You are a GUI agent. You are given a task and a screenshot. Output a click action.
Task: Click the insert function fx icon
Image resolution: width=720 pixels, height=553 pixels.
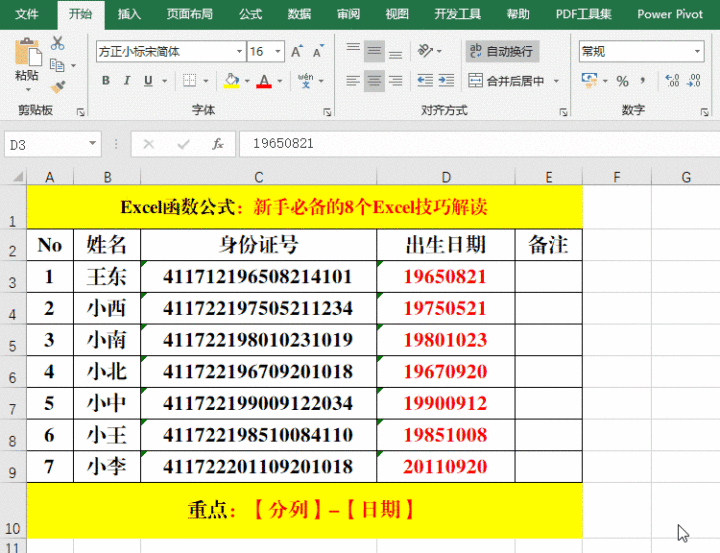click(217, 144)
